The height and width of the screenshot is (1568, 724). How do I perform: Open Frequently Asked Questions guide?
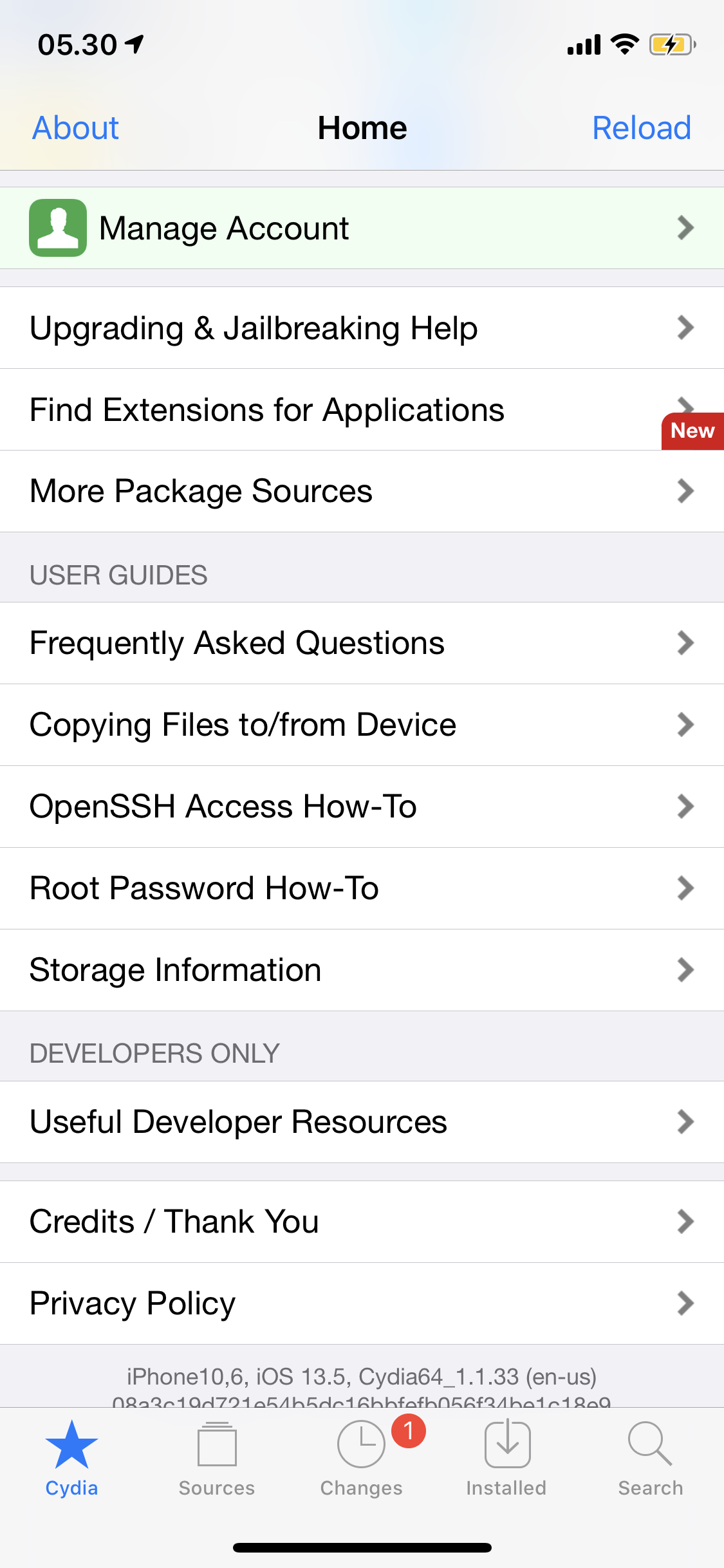coord(237,643)
